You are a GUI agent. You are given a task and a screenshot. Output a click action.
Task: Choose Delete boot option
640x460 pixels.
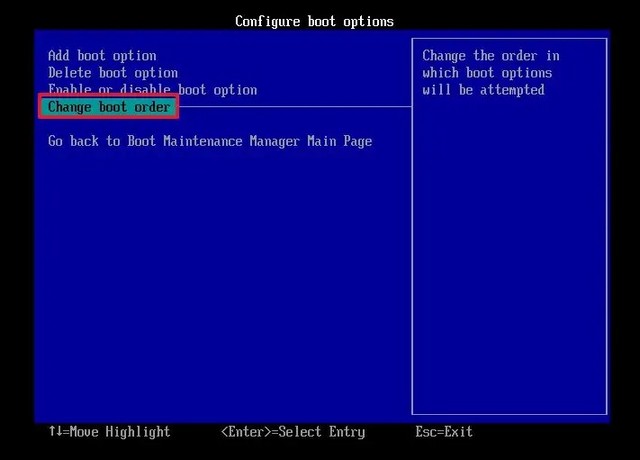tap(113, 73)
